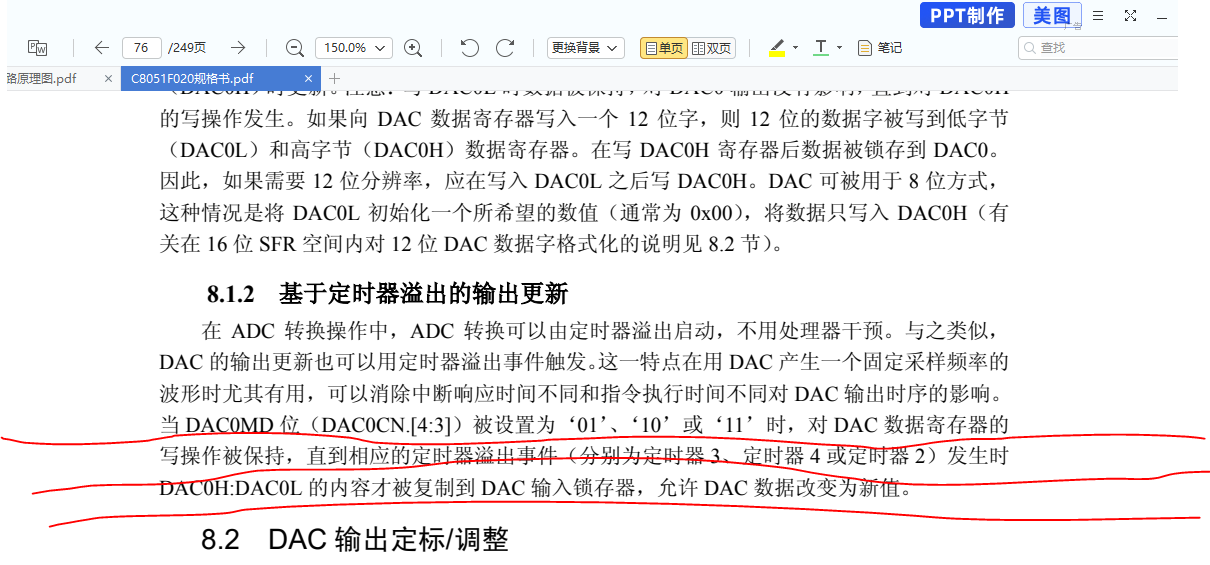Open the hamburger menu icon
The image size is (1210, 565).
pyautogui.click(x=1098, y=15)
